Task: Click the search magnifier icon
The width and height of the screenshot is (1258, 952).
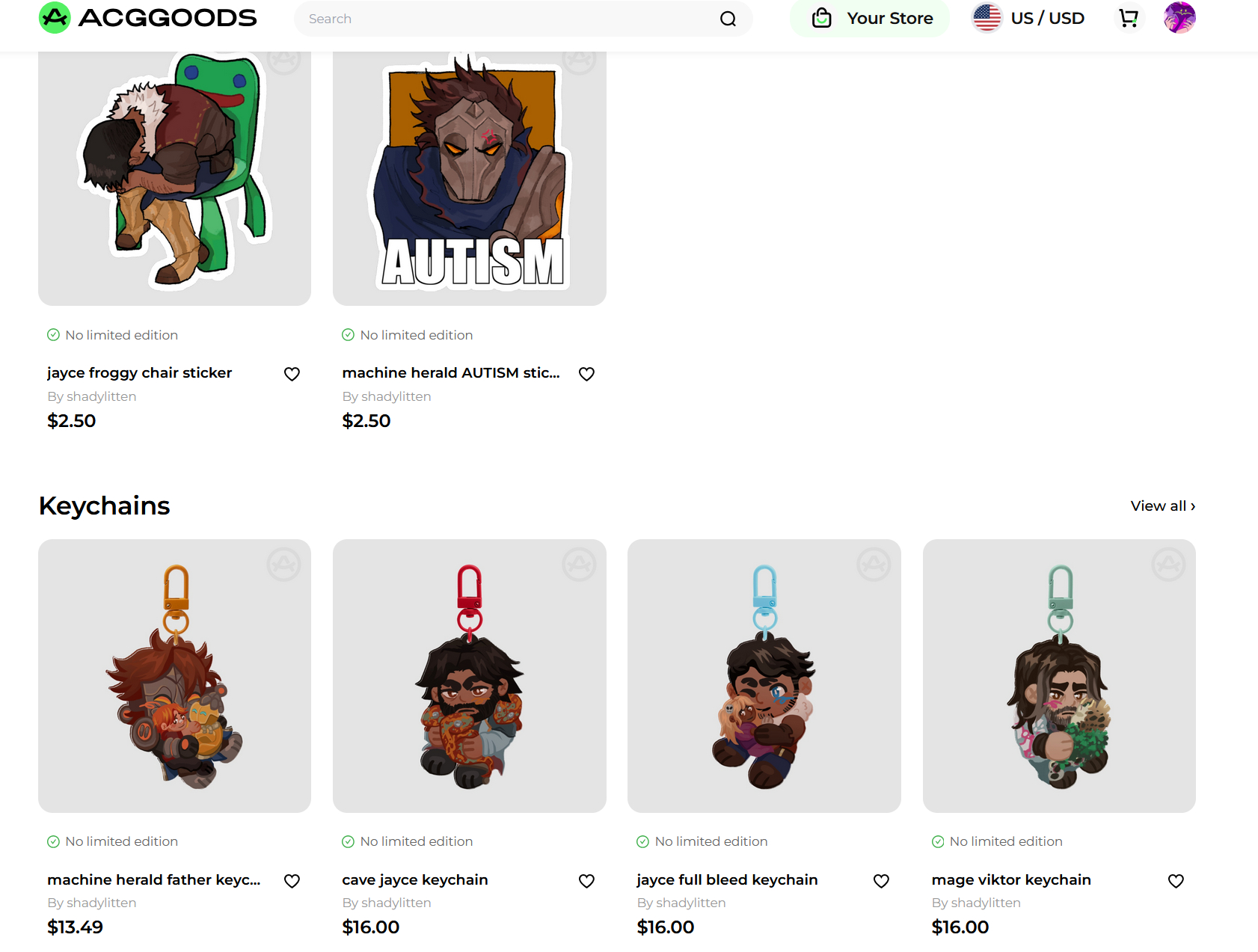Action: pos(728,19)
